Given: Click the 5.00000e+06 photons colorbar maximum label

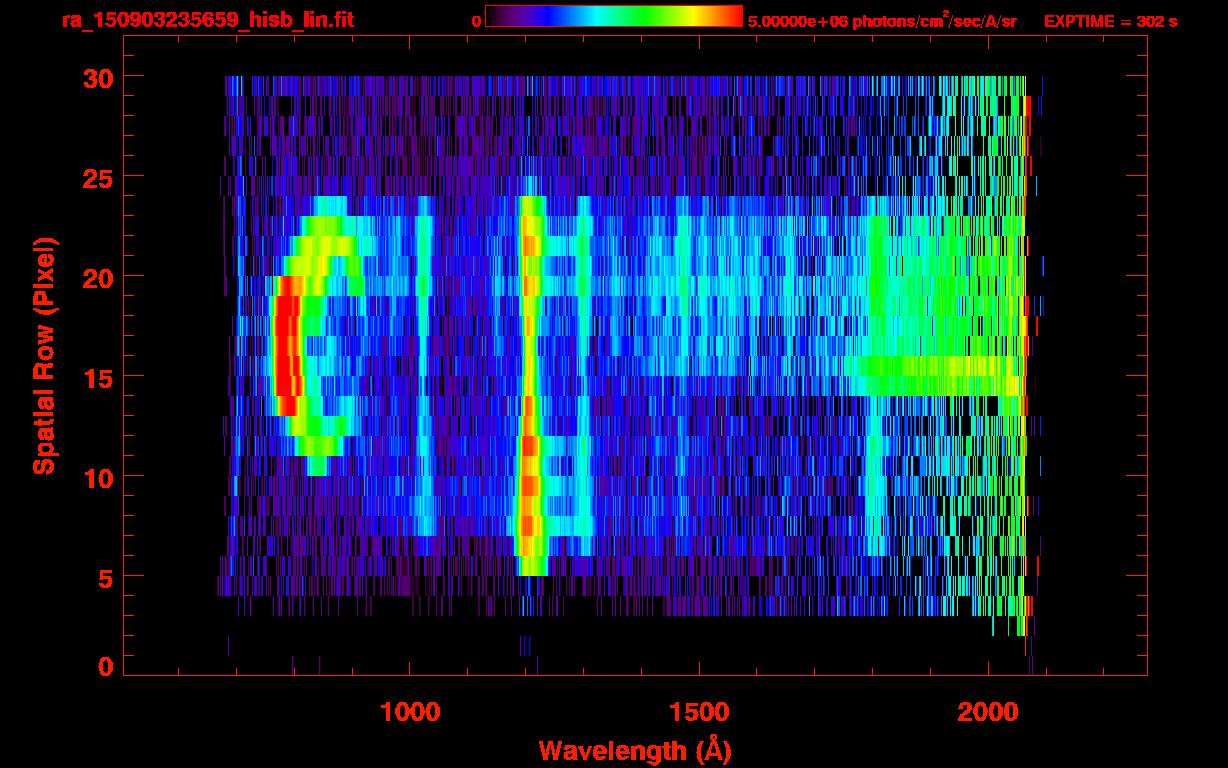Looking at the screenshot, I should tap(882, 21).
